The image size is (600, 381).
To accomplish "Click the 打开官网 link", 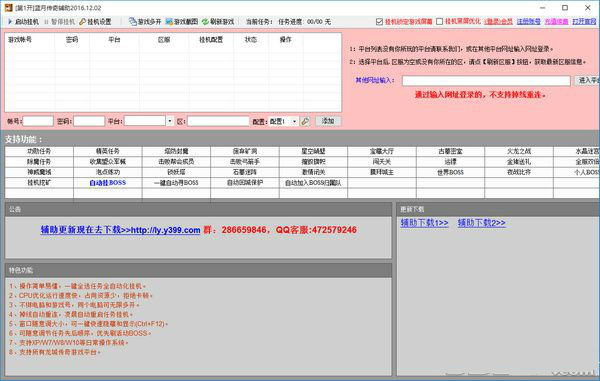I will (x=584, y=21).
